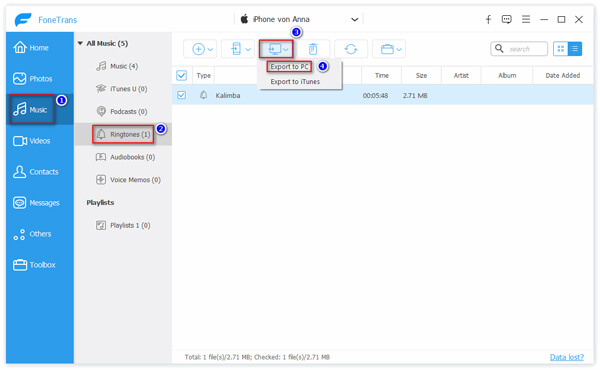Collapse the All Music tree
Screen dimensions: 600x370
click(x=80, y=44)
